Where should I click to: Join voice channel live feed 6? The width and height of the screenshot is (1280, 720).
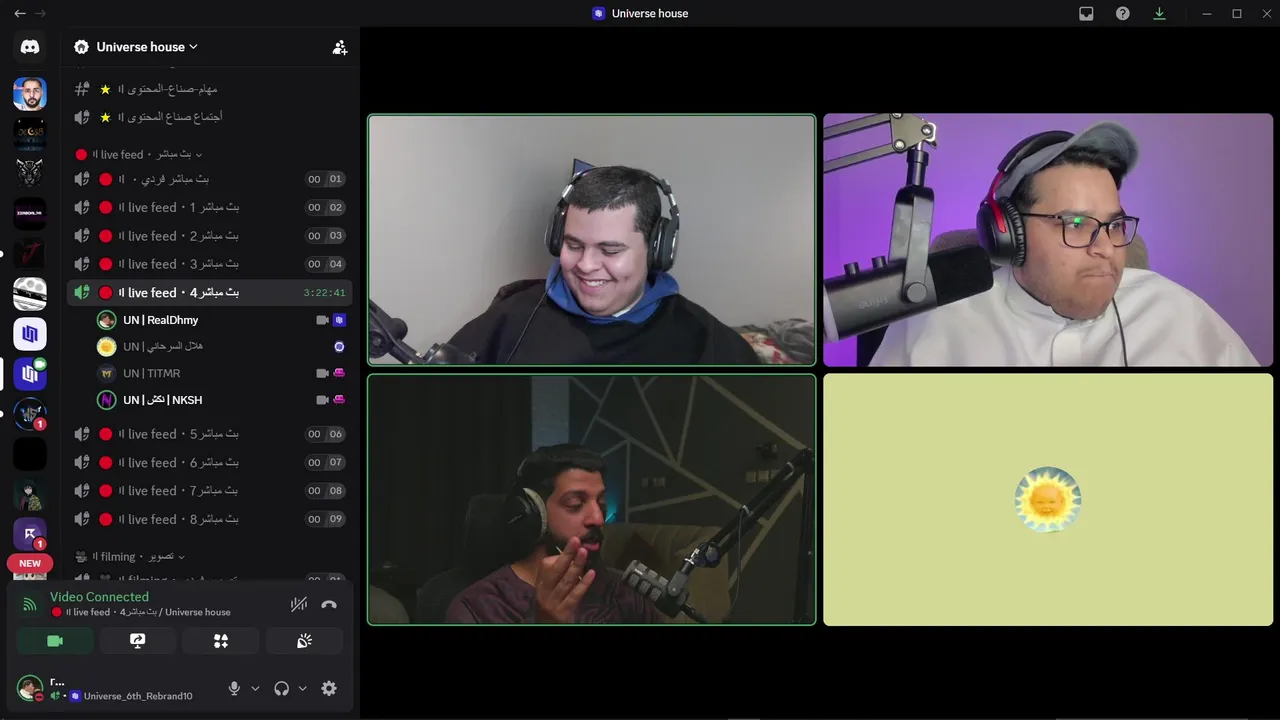(210, 462)
